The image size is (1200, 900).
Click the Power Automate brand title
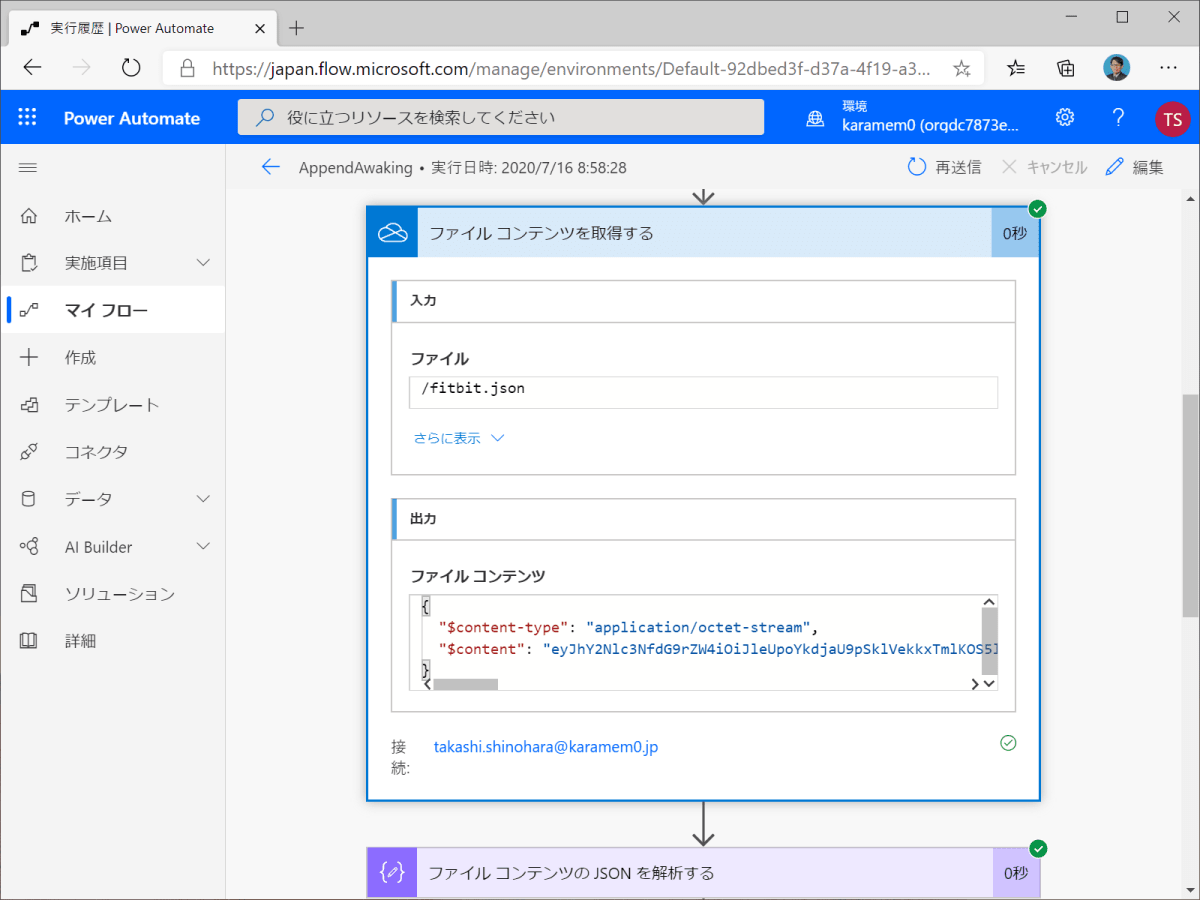tap(132, 118)
